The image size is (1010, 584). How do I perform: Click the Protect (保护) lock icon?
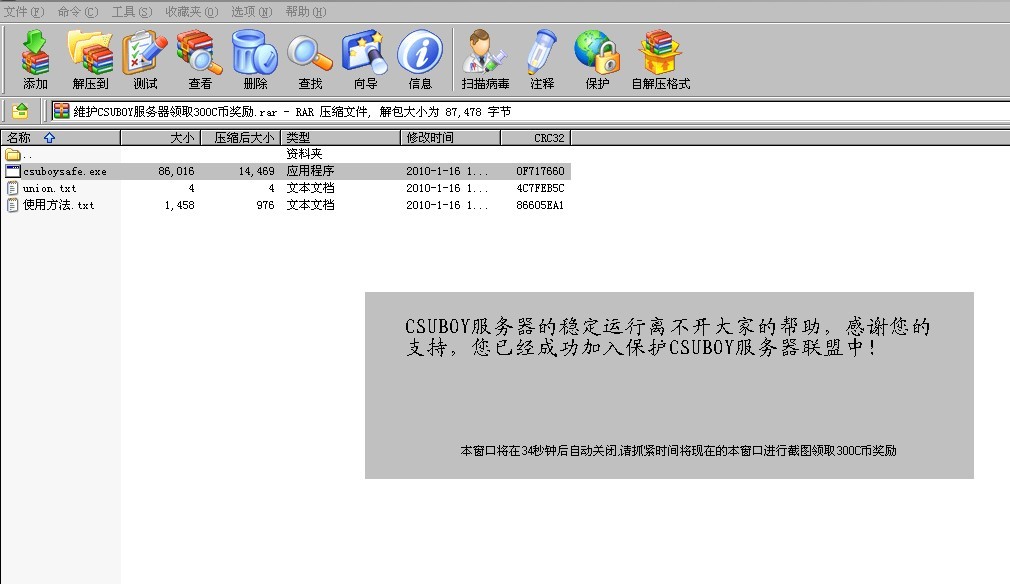(597, 53)
